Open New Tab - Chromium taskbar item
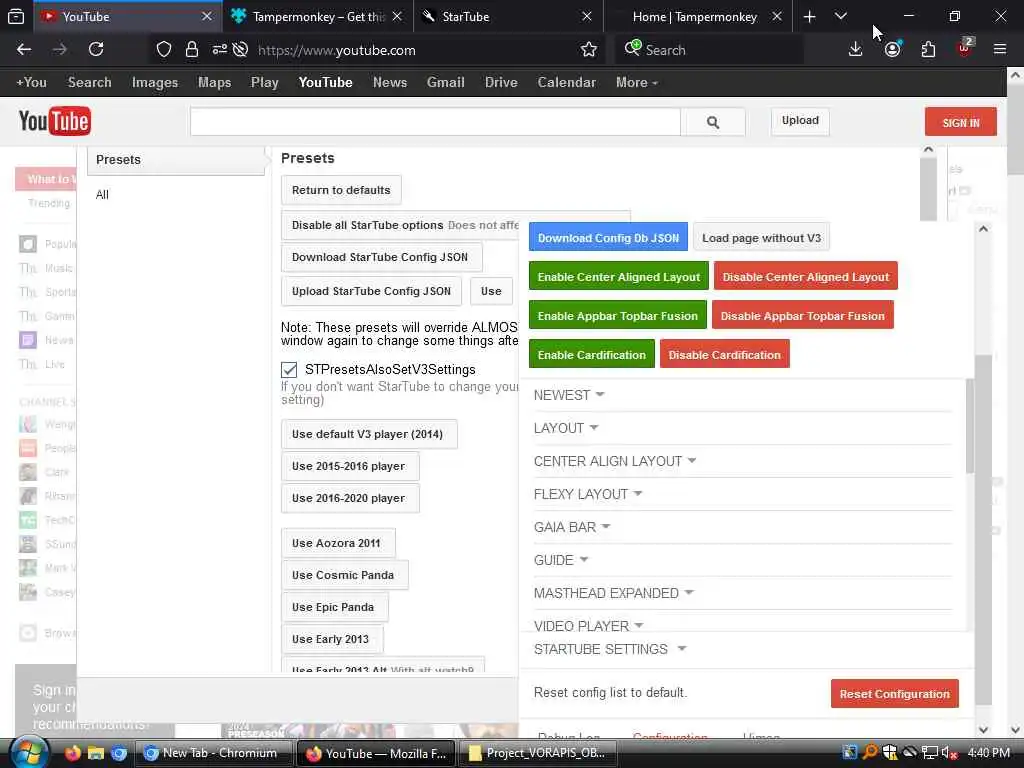This screenshot has width=1024, height=768. click(x=213, y=753)
